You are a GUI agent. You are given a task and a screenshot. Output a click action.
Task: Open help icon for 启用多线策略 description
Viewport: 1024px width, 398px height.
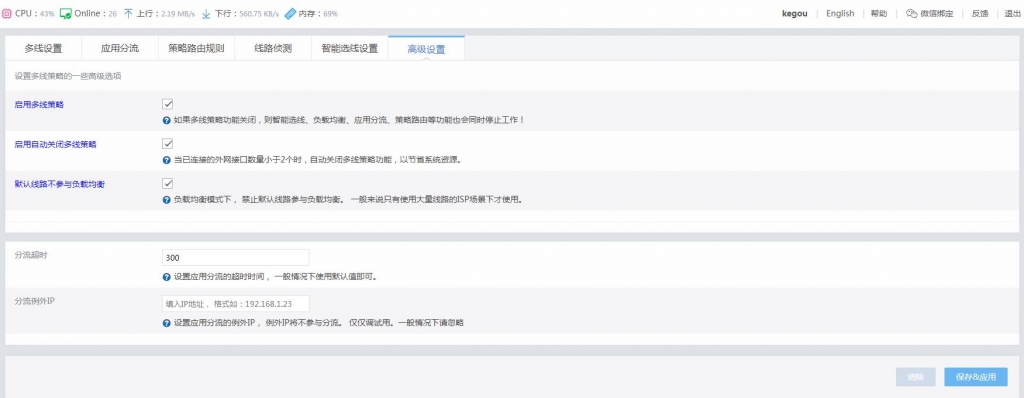pos(167,120)
